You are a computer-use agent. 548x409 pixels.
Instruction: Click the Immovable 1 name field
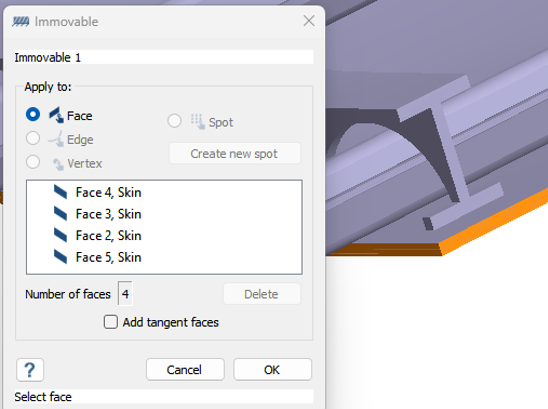(164, 57)
